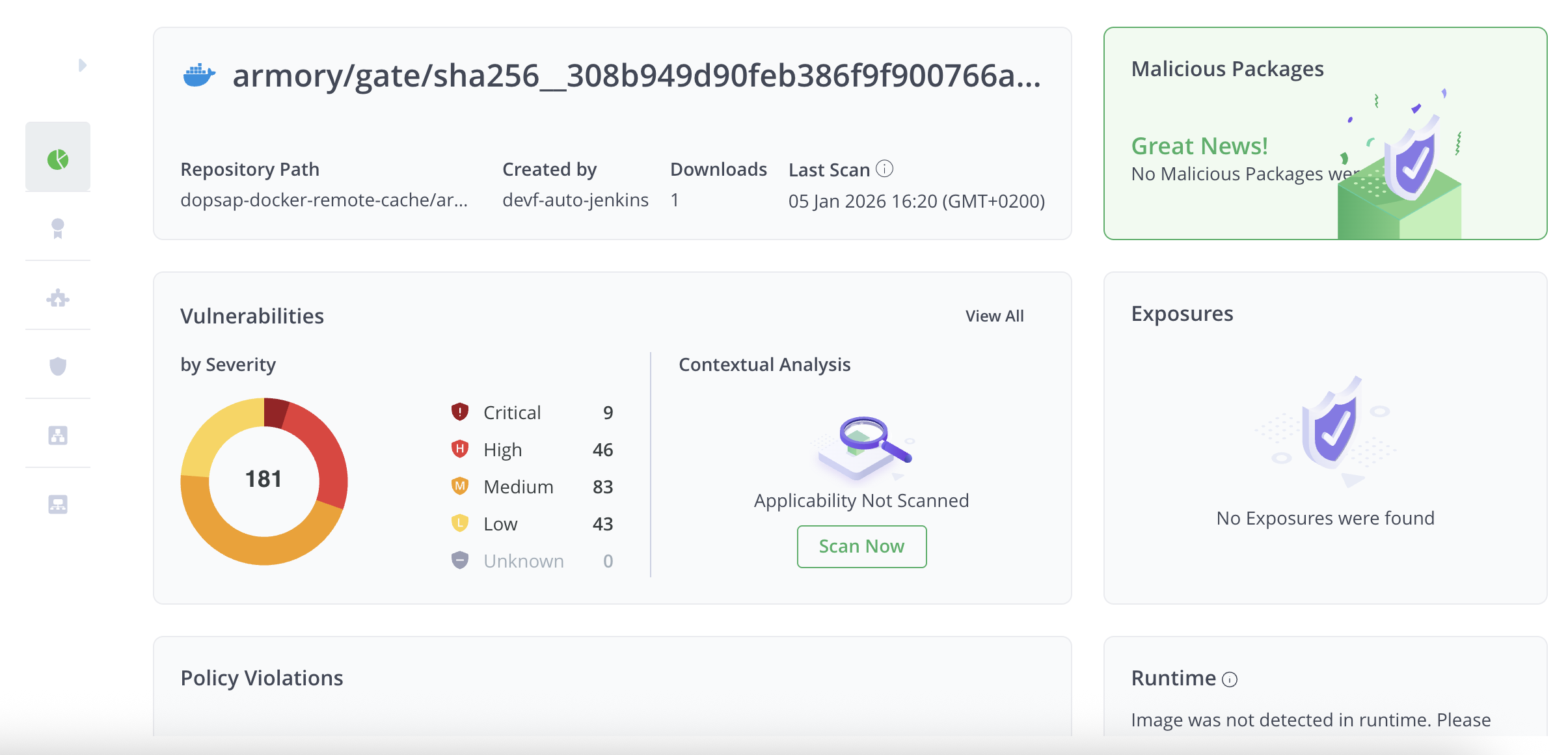Screen dimensions: 1568x755
Task: Select the High severity legend entry
Action: [502, 450]
